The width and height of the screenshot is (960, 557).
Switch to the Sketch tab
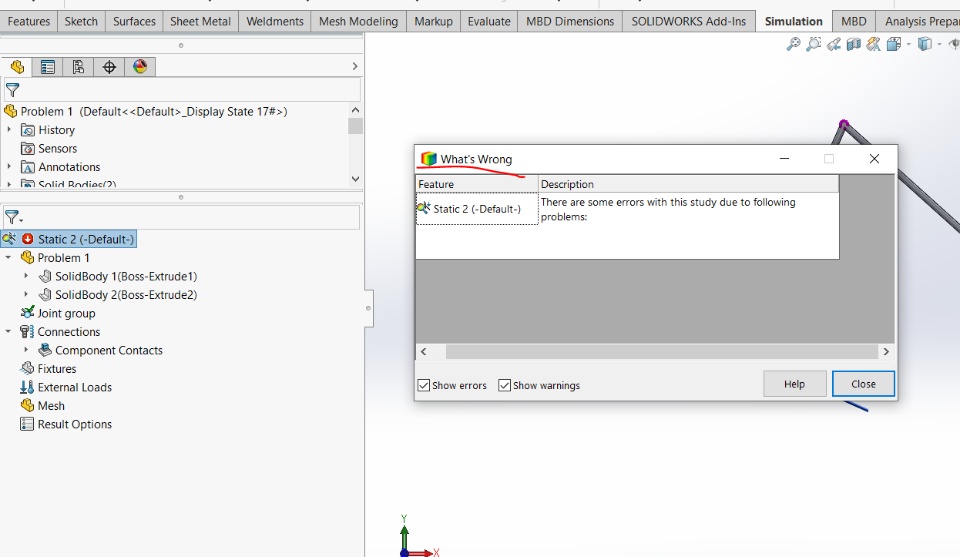point(81,21)
